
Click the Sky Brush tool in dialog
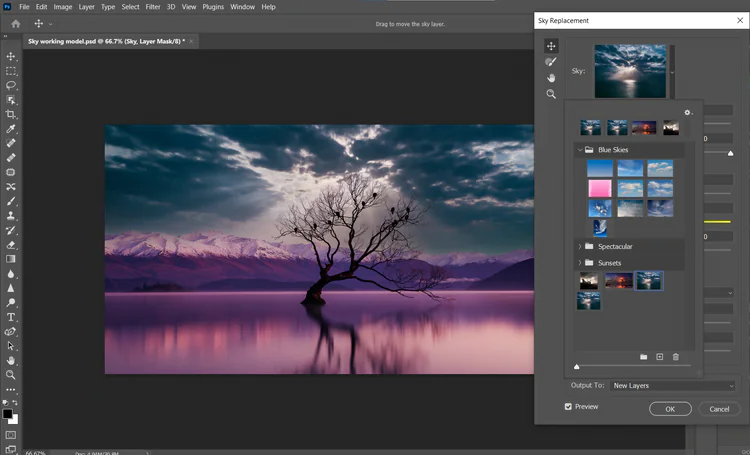(x=551, y=62)
